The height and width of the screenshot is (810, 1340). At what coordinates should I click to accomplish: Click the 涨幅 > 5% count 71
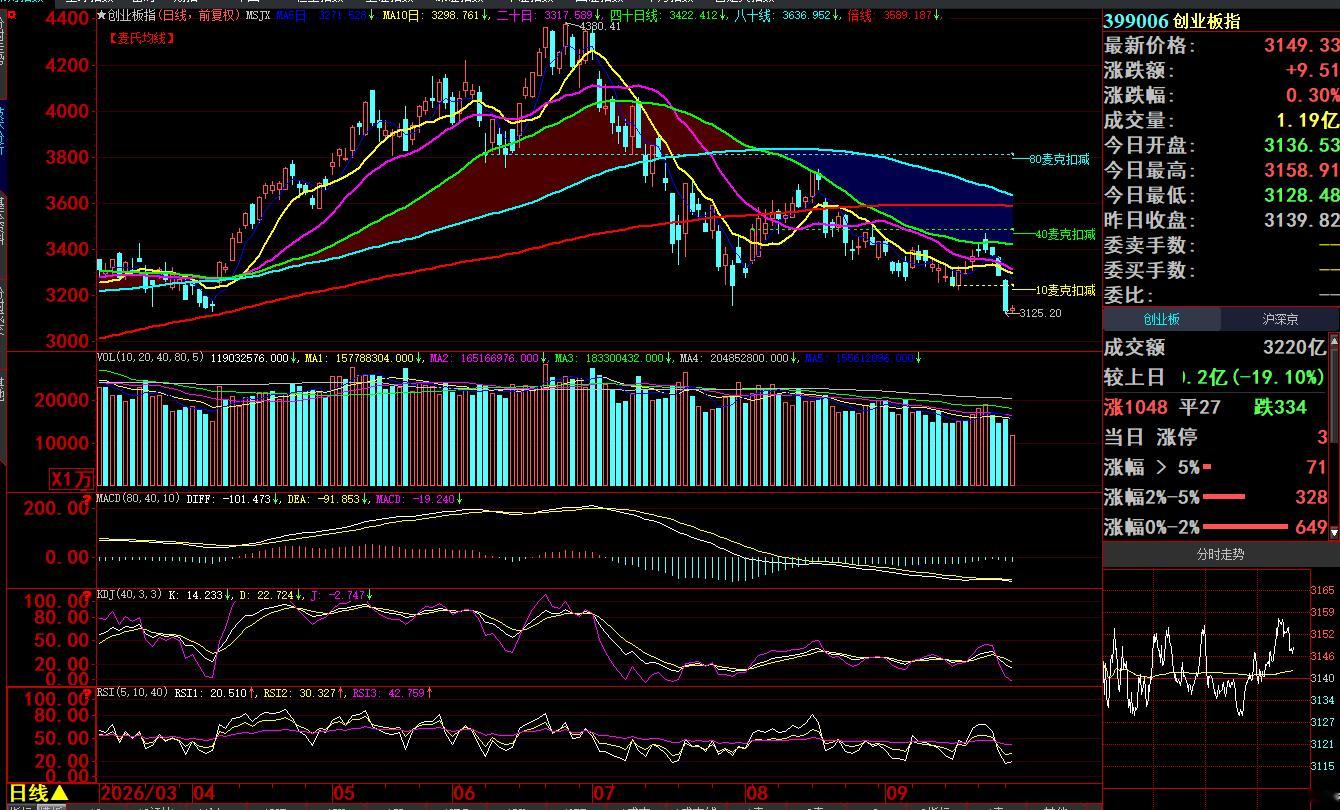[x=1316, y=467]
